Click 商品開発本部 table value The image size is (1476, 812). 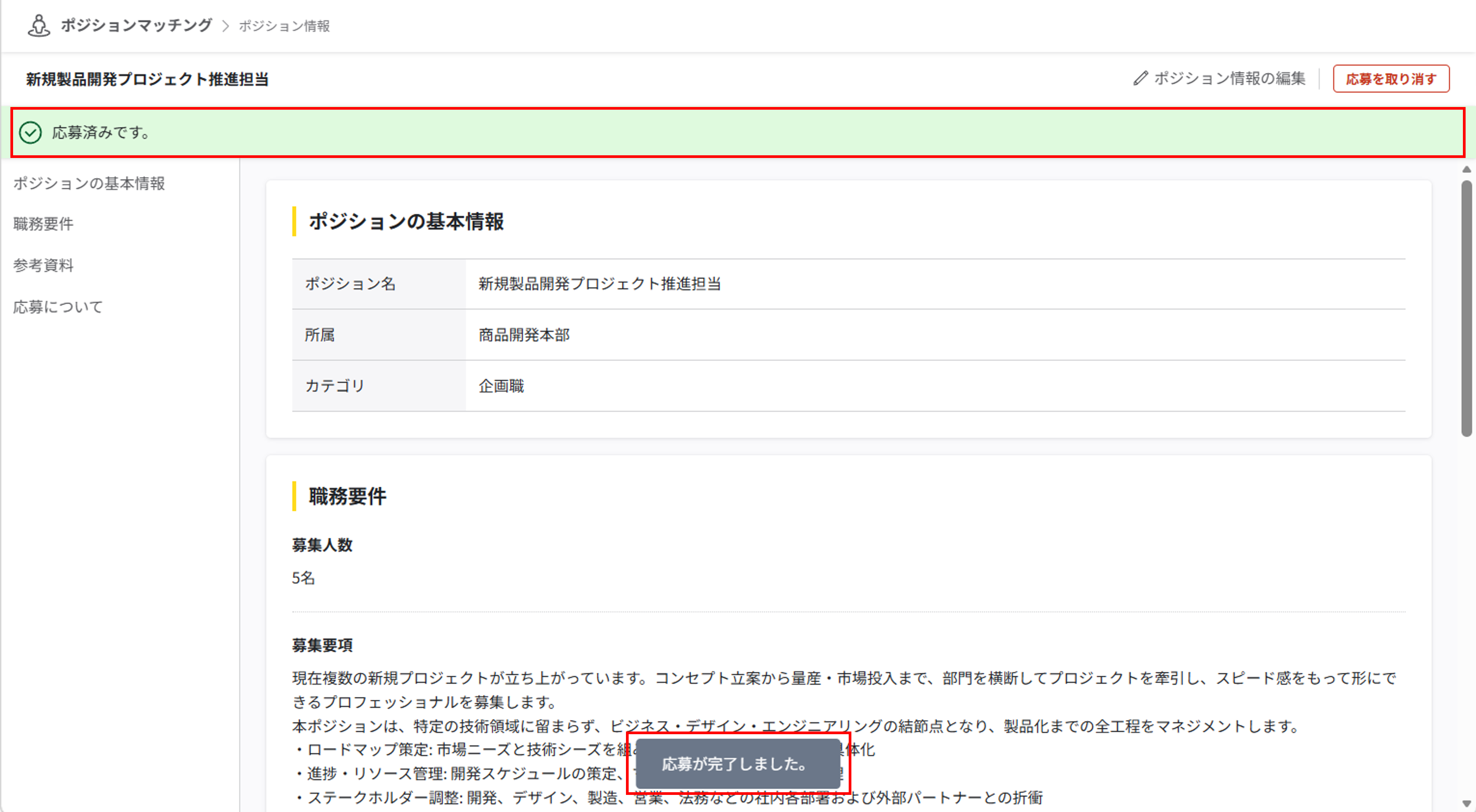click(x=524, y=335)
